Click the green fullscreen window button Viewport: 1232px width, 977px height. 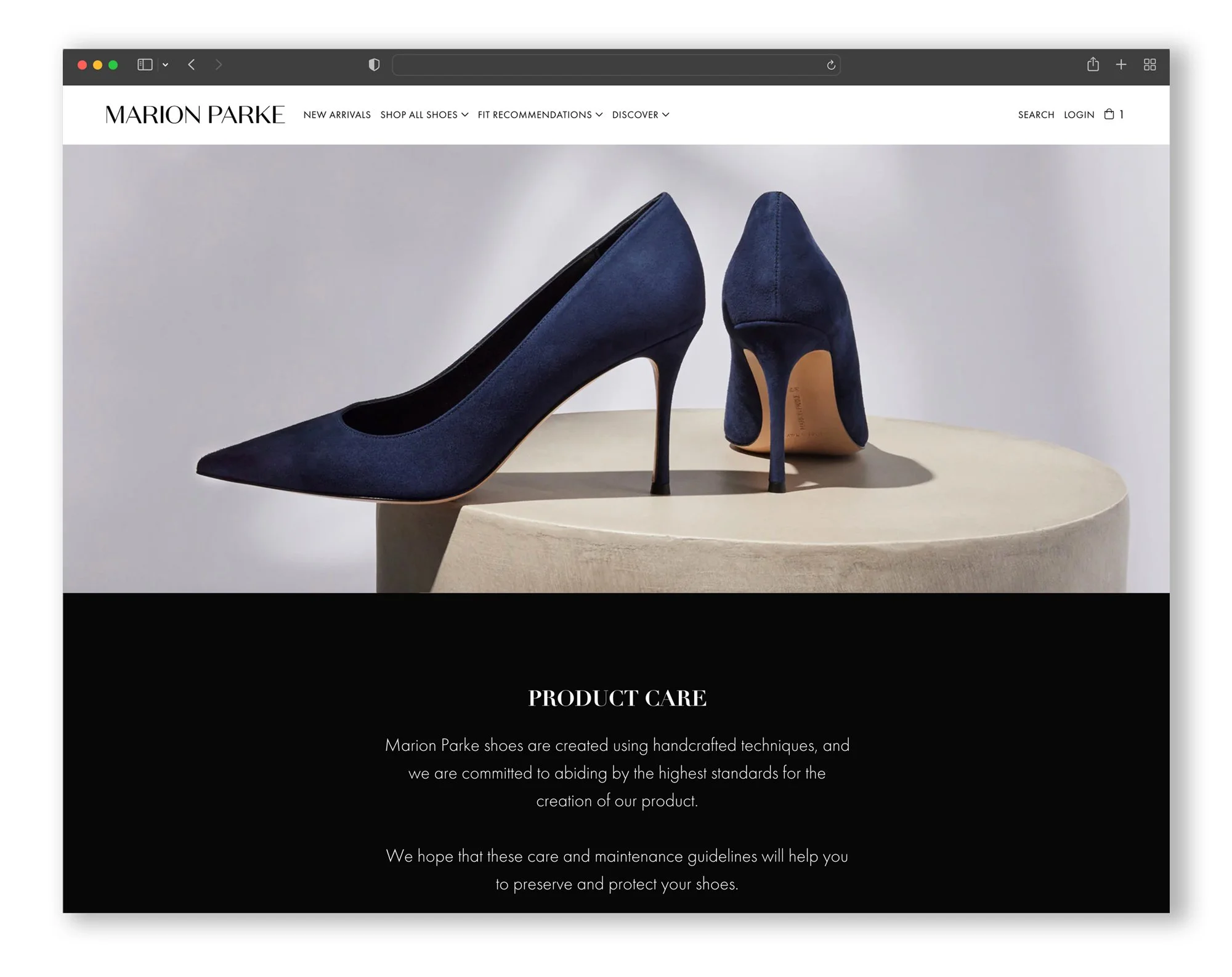click(113, 65)
